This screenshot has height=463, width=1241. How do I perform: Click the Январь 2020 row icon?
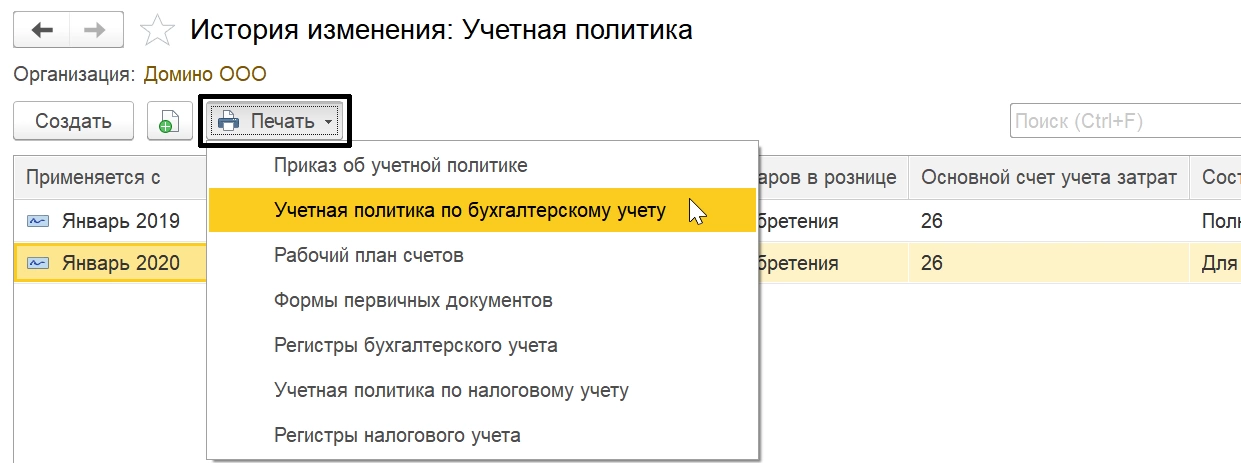click(39, 264)
